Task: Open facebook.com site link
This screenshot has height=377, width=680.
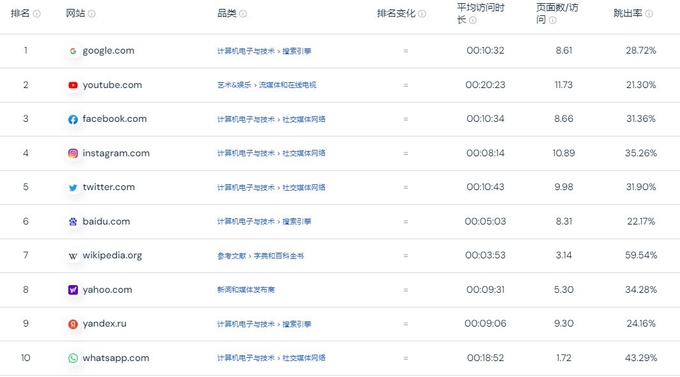Action: pos(114,119)
